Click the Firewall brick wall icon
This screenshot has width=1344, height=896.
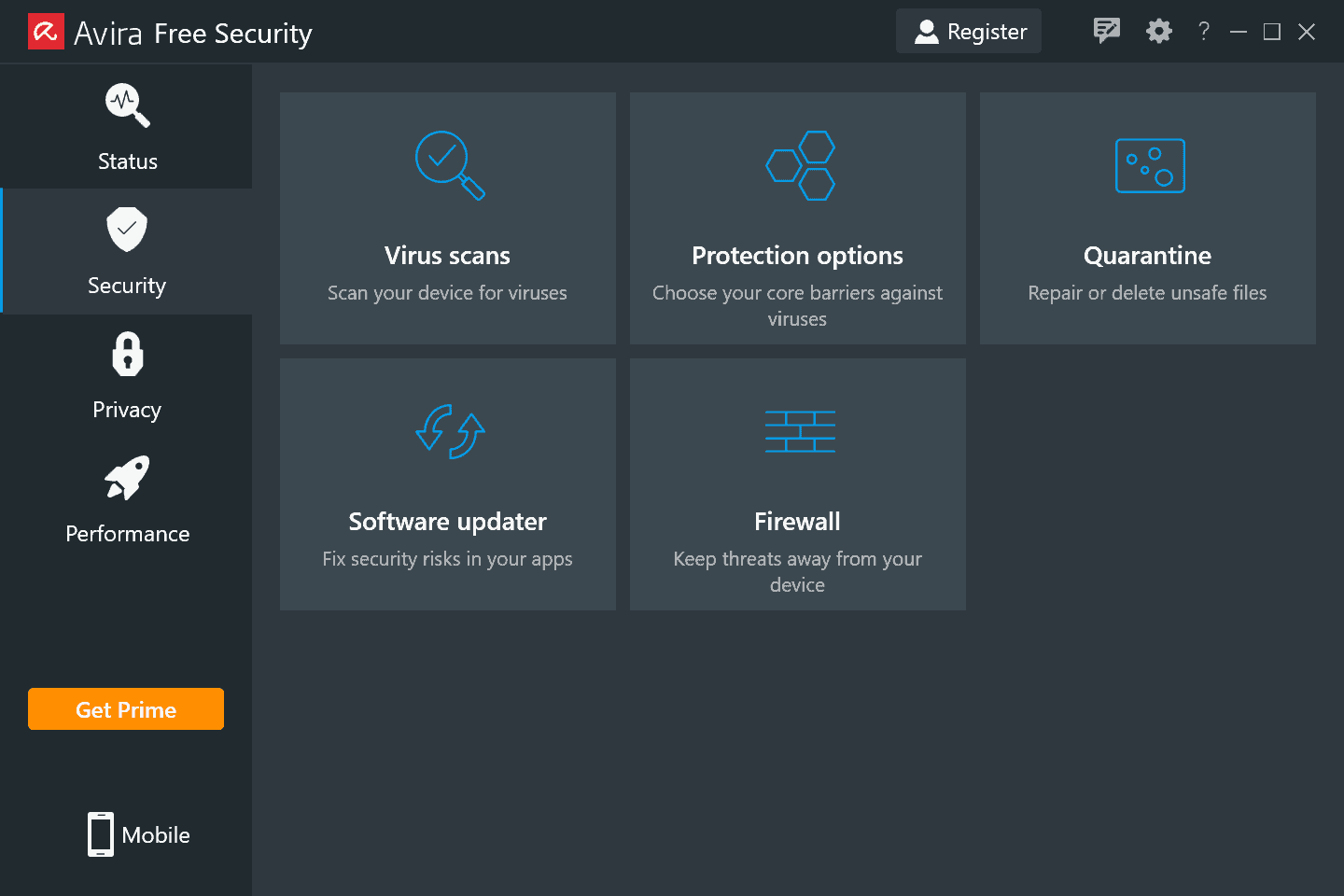[x=800, y=431]
